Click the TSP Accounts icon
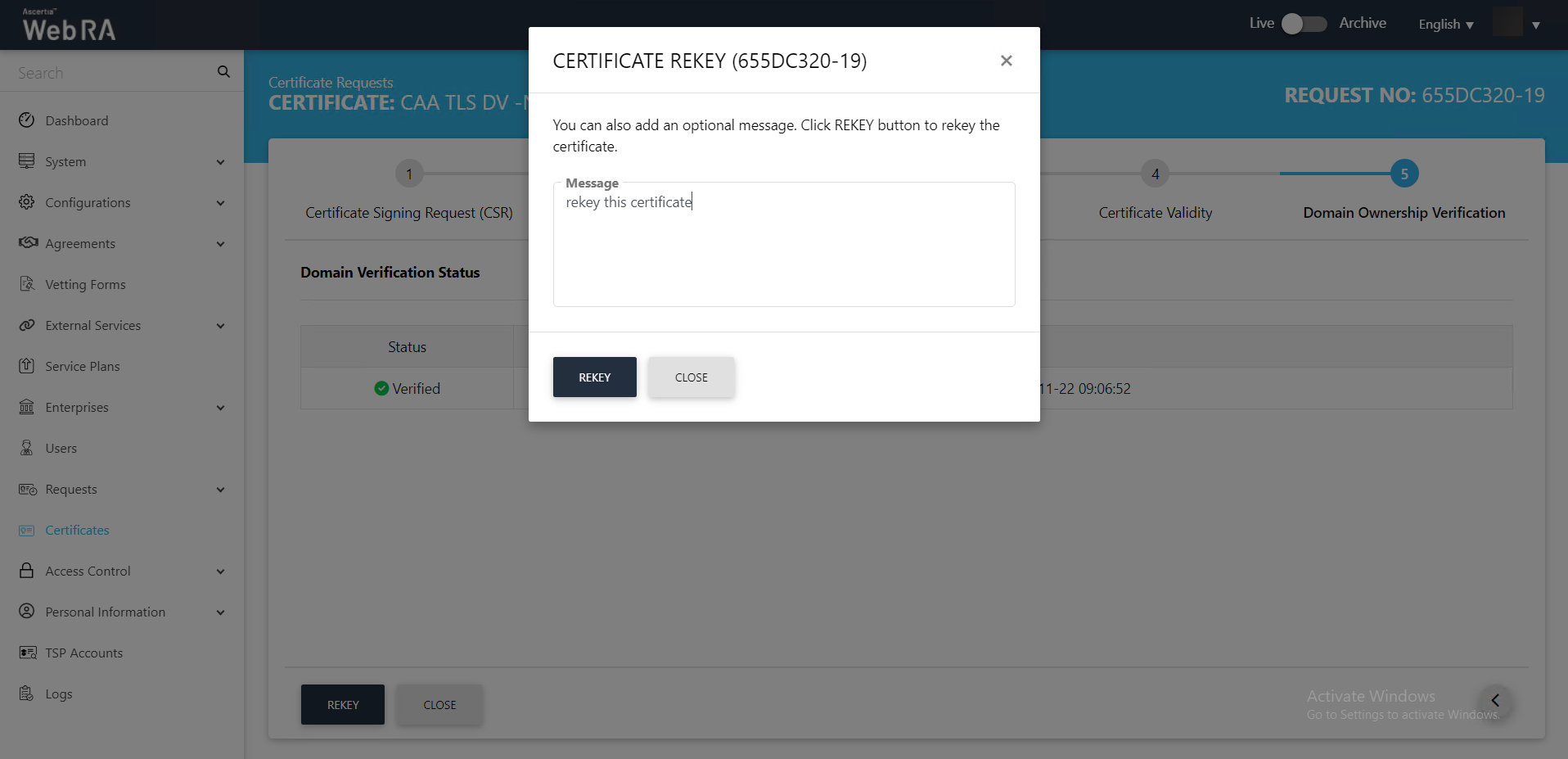Viewport: 1568px width, 759px height. 28,653
